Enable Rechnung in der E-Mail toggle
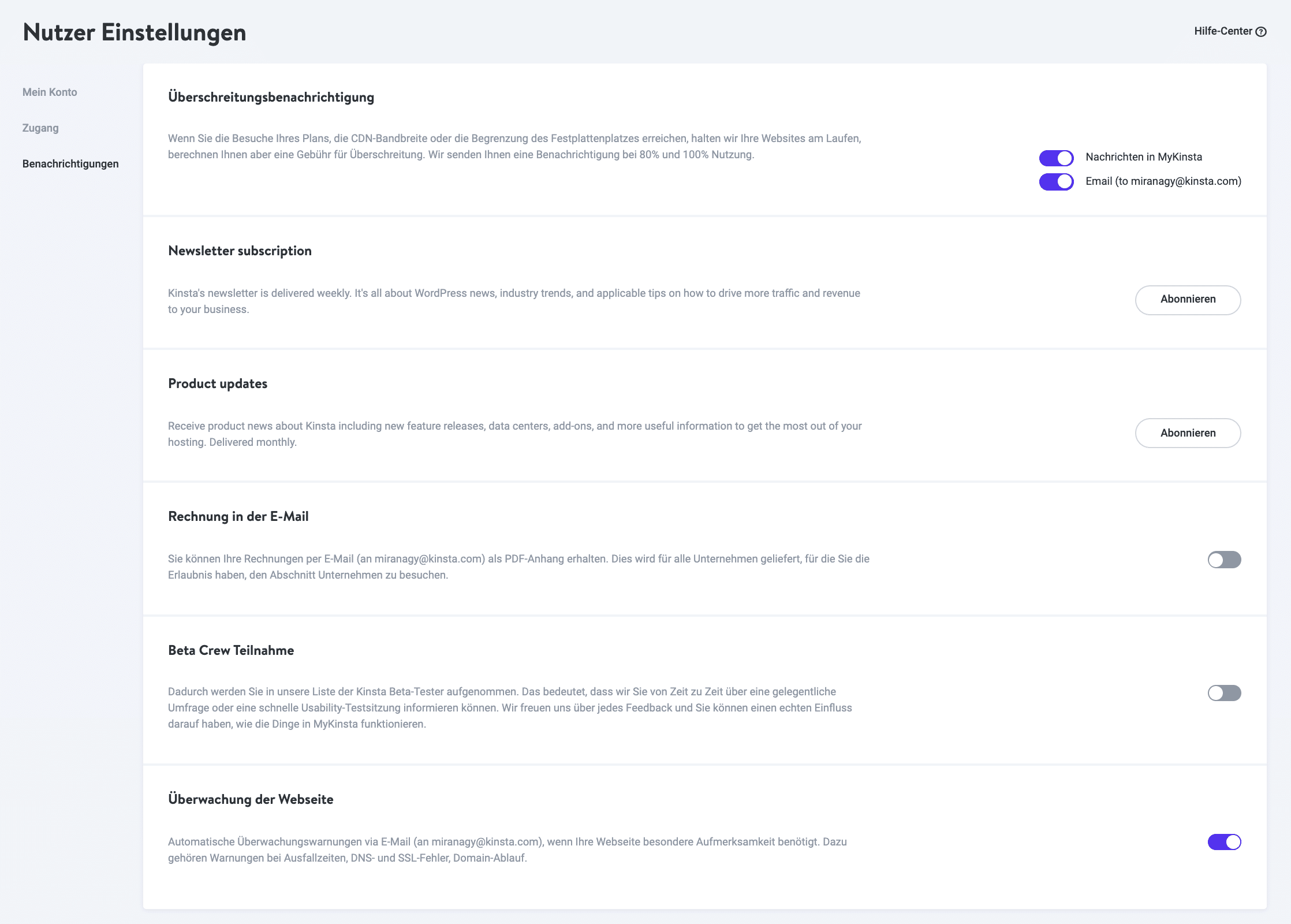Screen dimensions: 1291x924 [x=1224, y=560]
